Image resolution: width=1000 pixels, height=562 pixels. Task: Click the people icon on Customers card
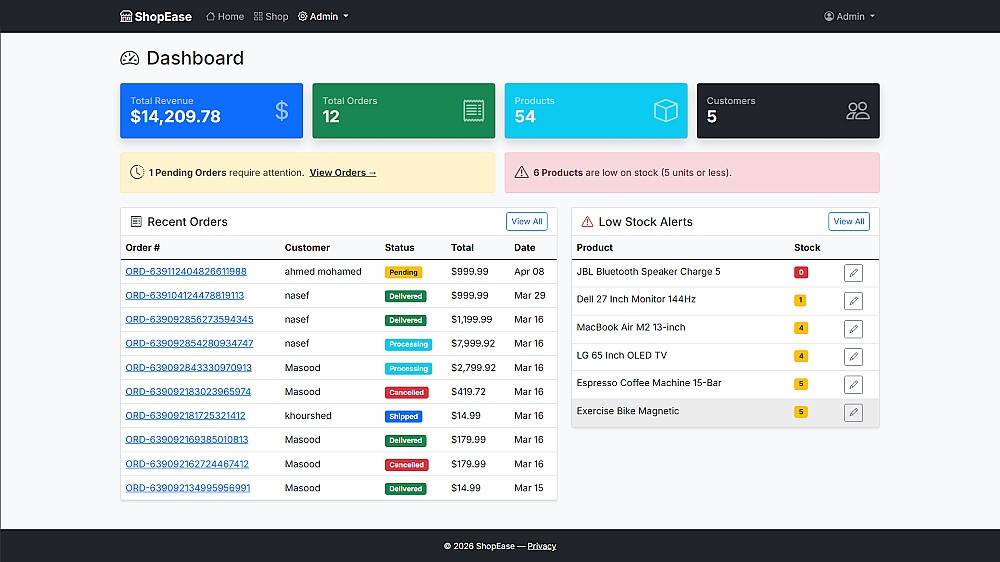(858, 111)
